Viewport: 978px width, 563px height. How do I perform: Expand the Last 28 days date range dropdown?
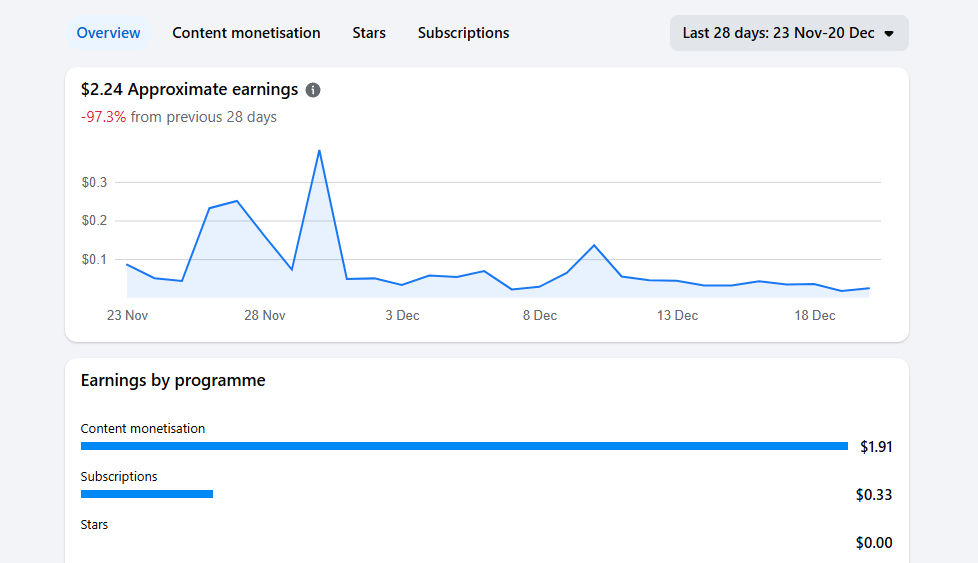(x=788, y=33)
